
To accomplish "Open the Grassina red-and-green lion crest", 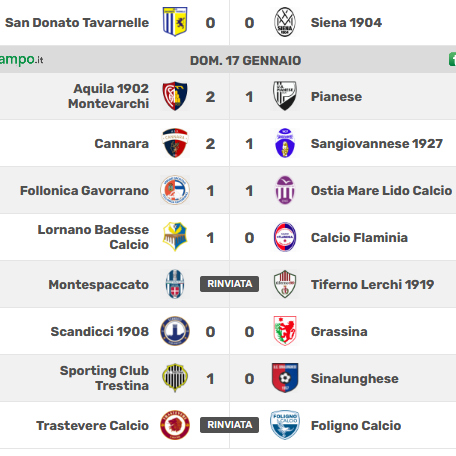I will click(x=285, y=331).
